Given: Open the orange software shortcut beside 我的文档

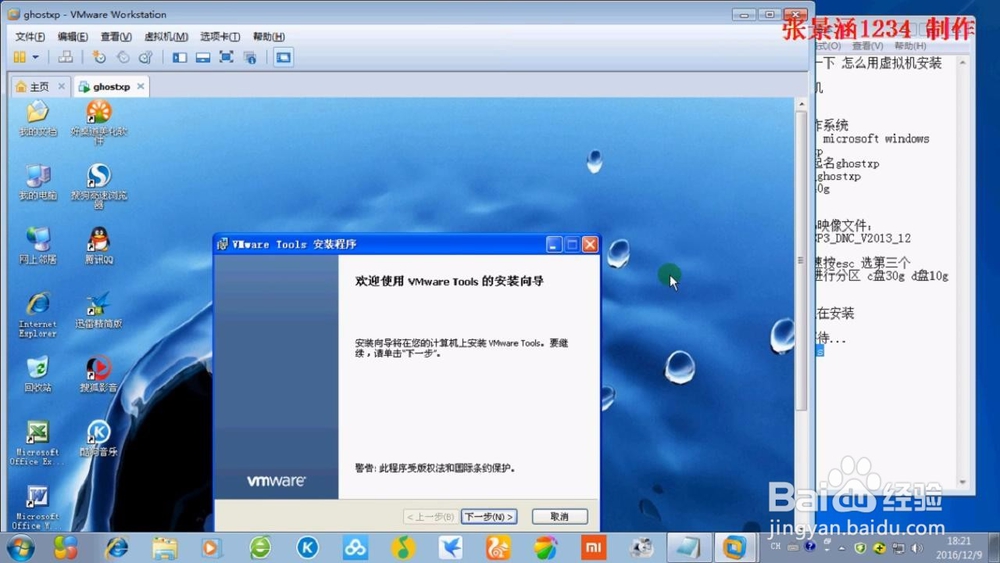Looking at the screenshot, I should click(x=99, y=122).
